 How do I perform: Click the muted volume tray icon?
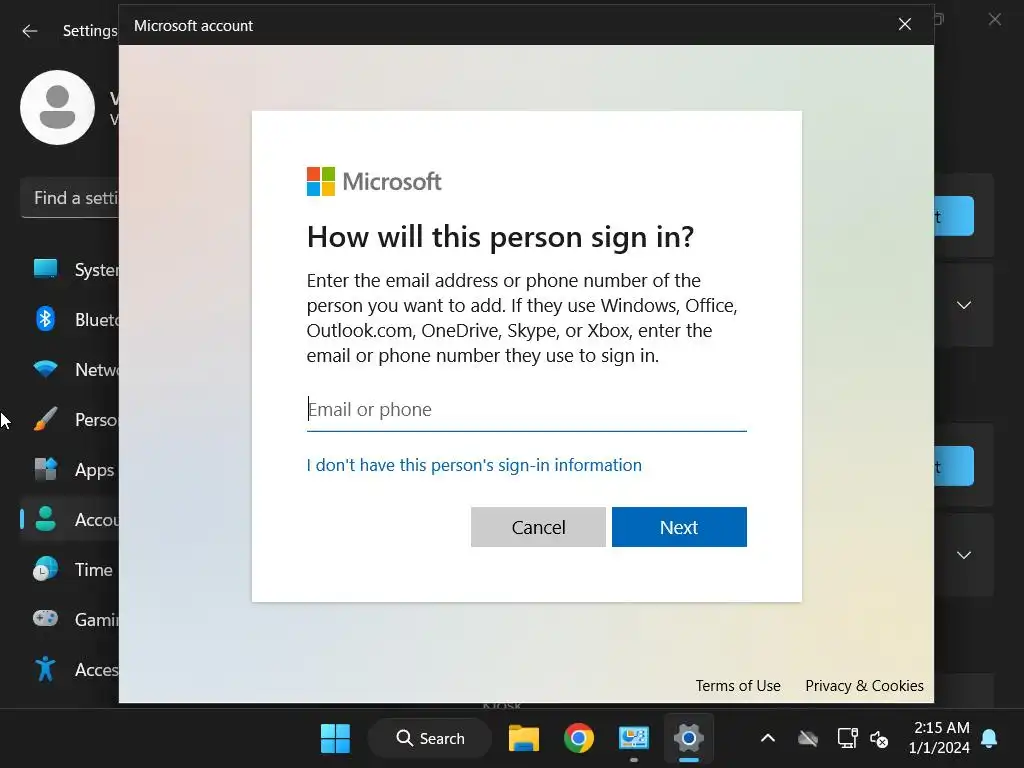879,739
